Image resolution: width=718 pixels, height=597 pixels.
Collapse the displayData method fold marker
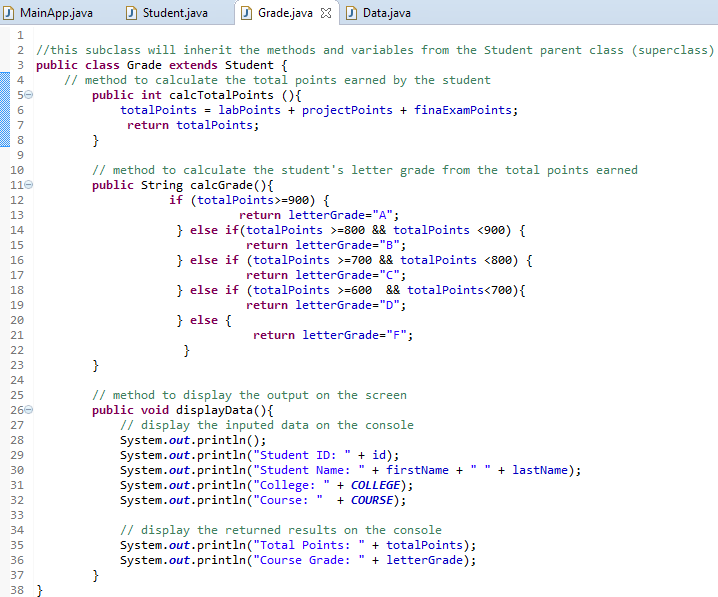28,410
